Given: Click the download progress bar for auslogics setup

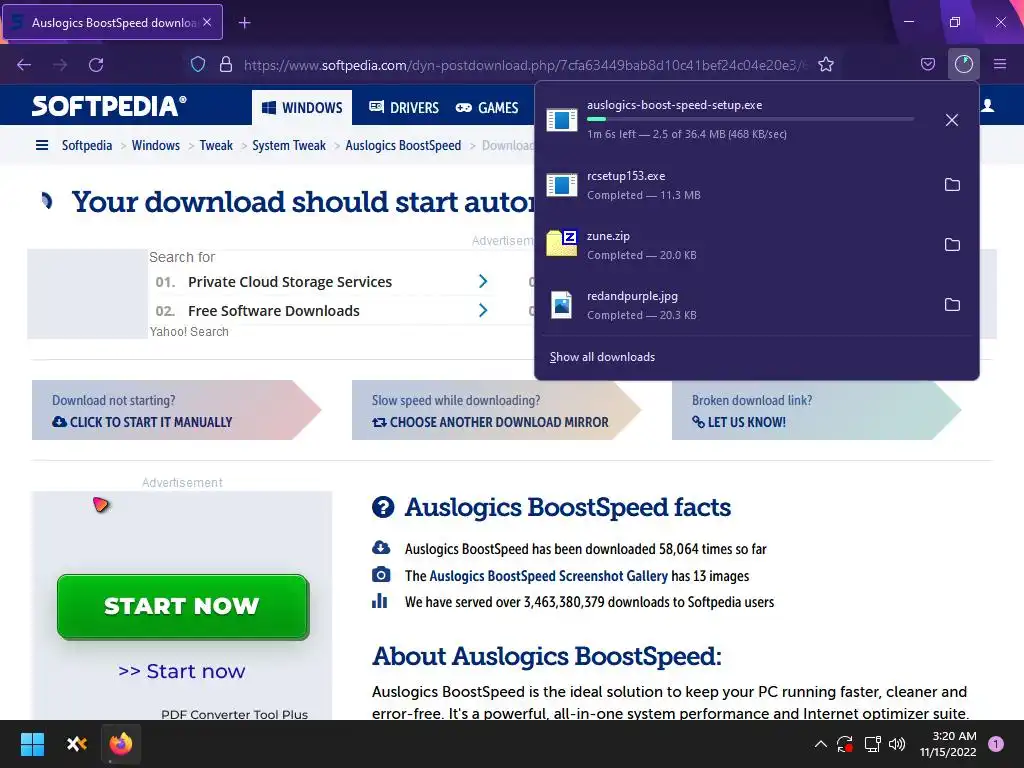Looking at the screenshot, I should (x=750, y=119).
